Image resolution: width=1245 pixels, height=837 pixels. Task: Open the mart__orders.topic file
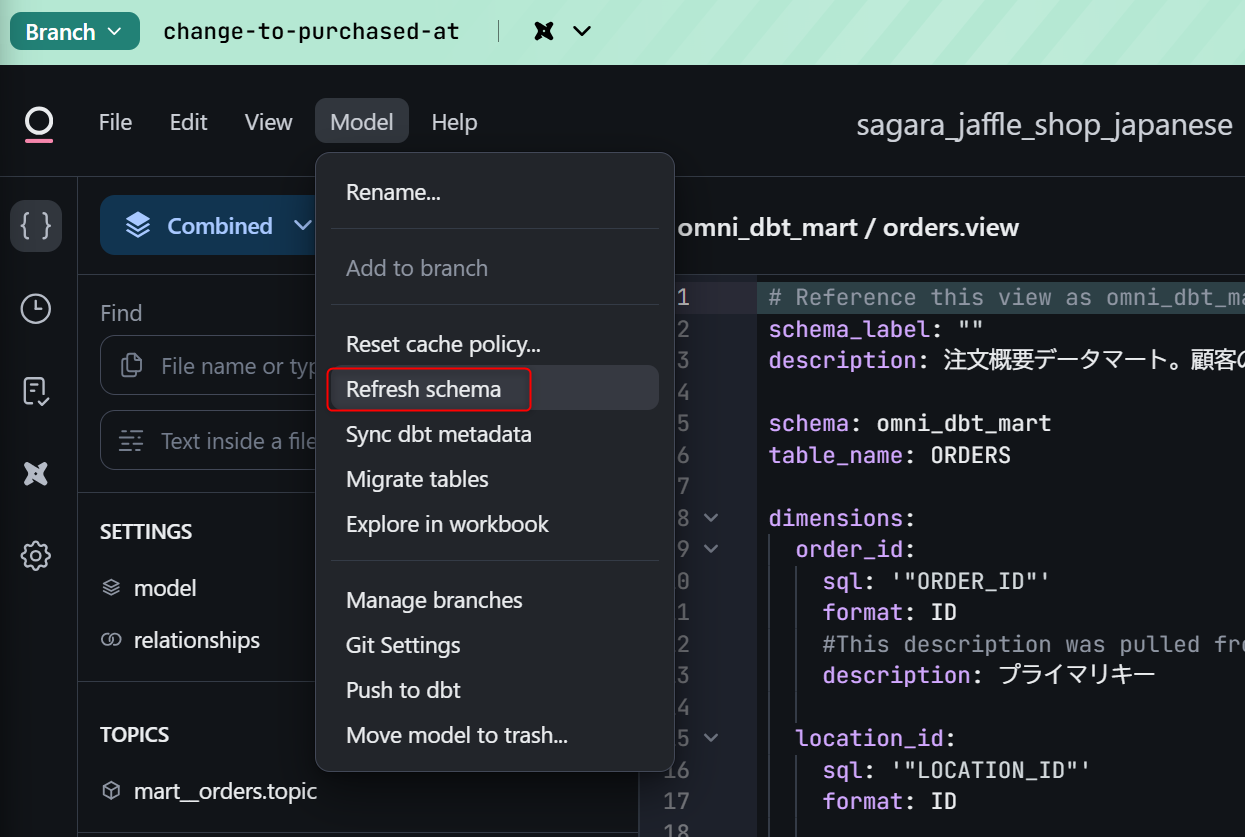point(225,791)
